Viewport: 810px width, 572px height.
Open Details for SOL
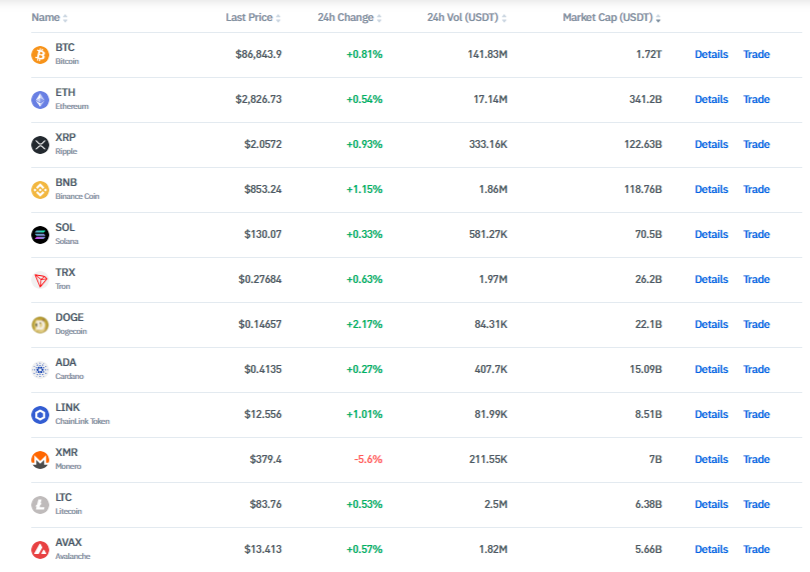pyautogui.click(x=711, y=234)
